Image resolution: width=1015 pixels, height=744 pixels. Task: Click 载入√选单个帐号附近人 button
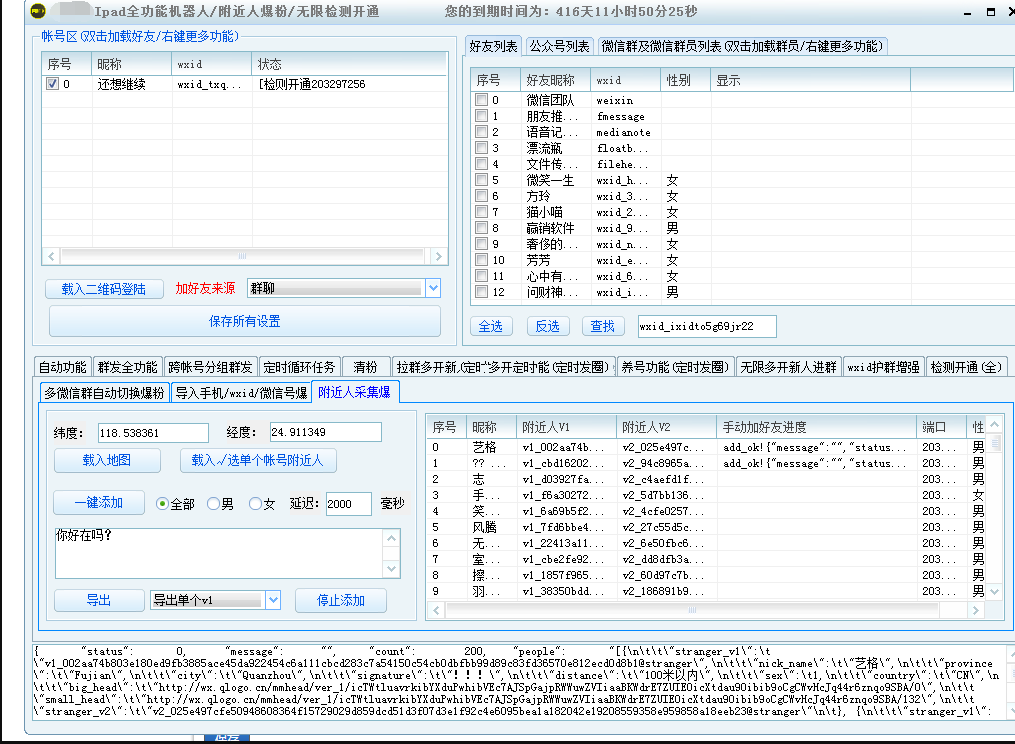tap(258, 460)
